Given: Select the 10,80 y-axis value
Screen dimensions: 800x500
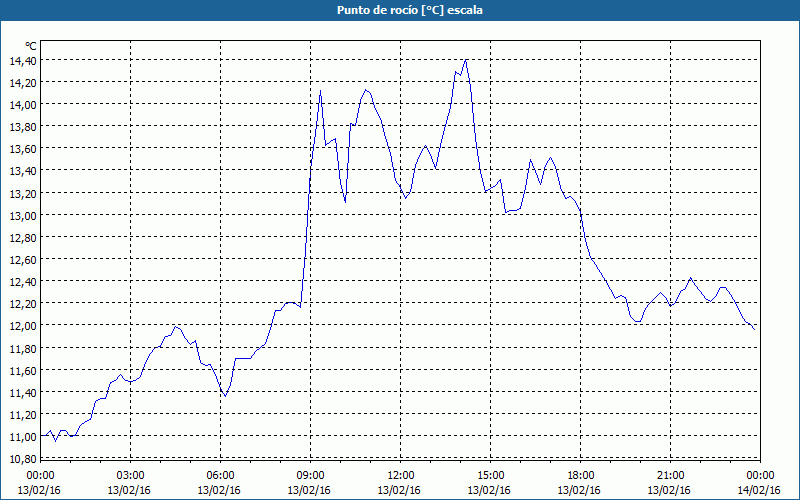Looking at the screenshot, I should tap(23, 459).
